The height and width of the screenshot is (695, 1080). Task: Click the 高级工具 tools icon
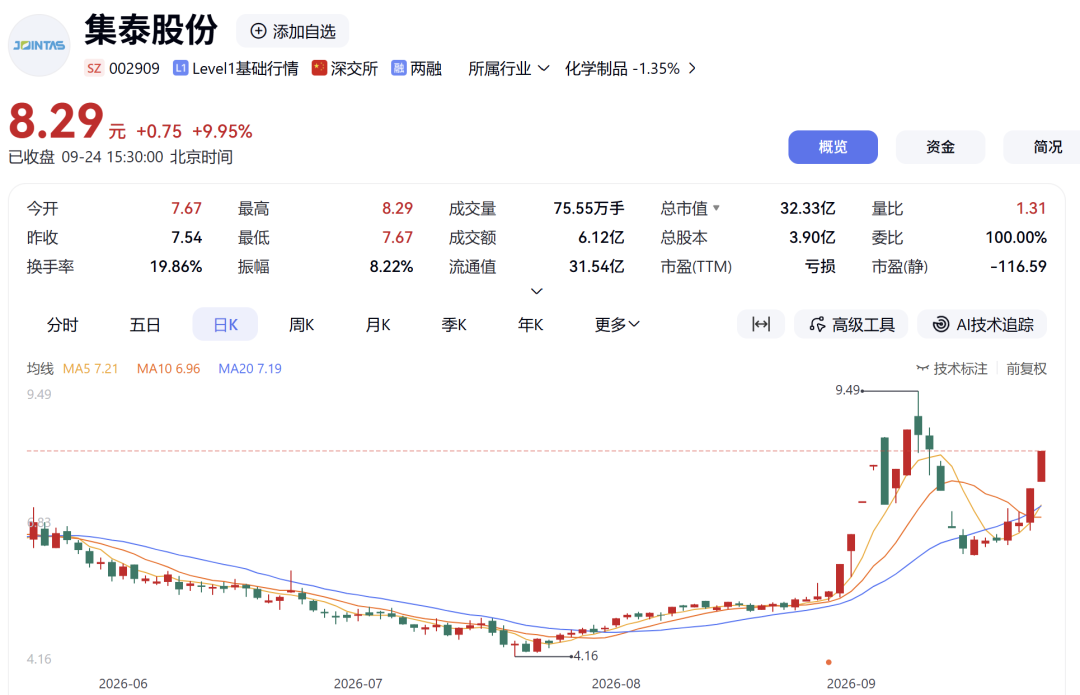(818, 324)
